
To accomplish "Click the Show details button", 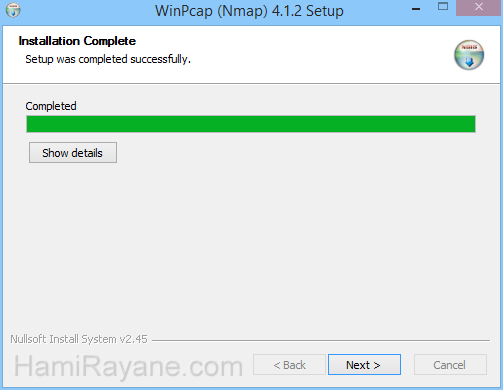I will pyautogui.click(x=73, y=153).
